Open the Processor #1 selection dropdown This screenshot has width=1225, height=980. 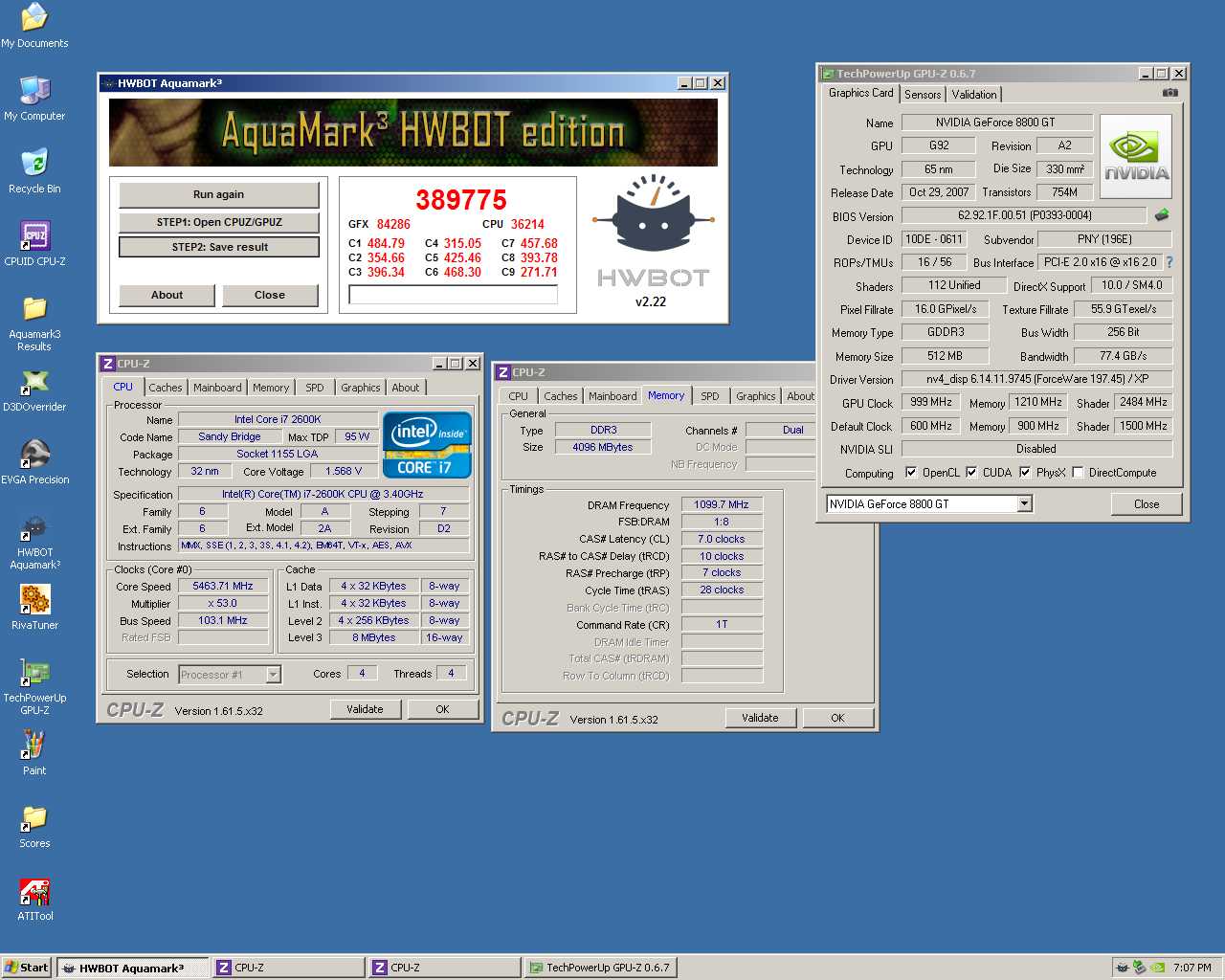273,675
